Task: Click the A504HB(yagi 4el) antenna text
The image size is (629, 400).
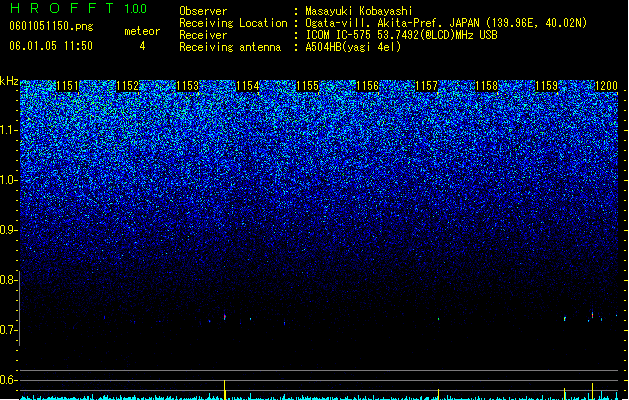Action: click(353, 47)
